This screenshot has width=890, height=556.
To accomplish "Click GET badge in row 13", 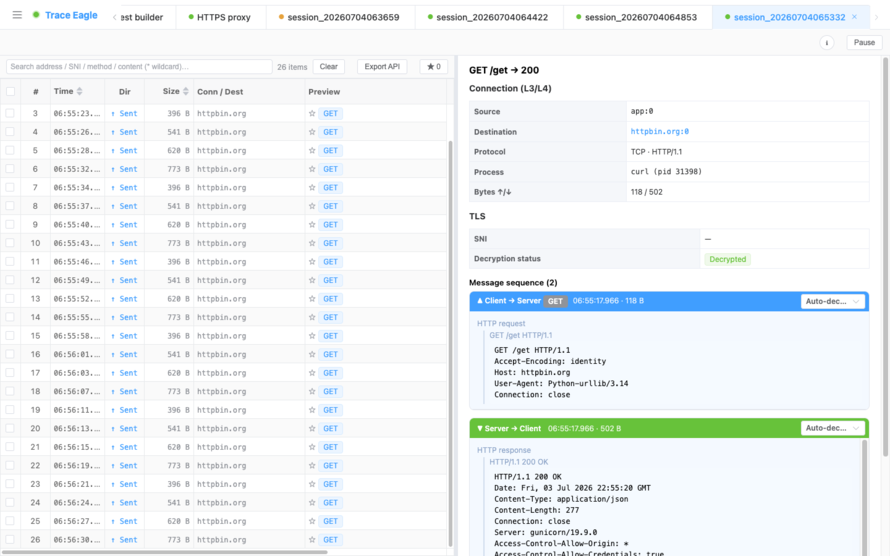I will (x=330, y=299).
